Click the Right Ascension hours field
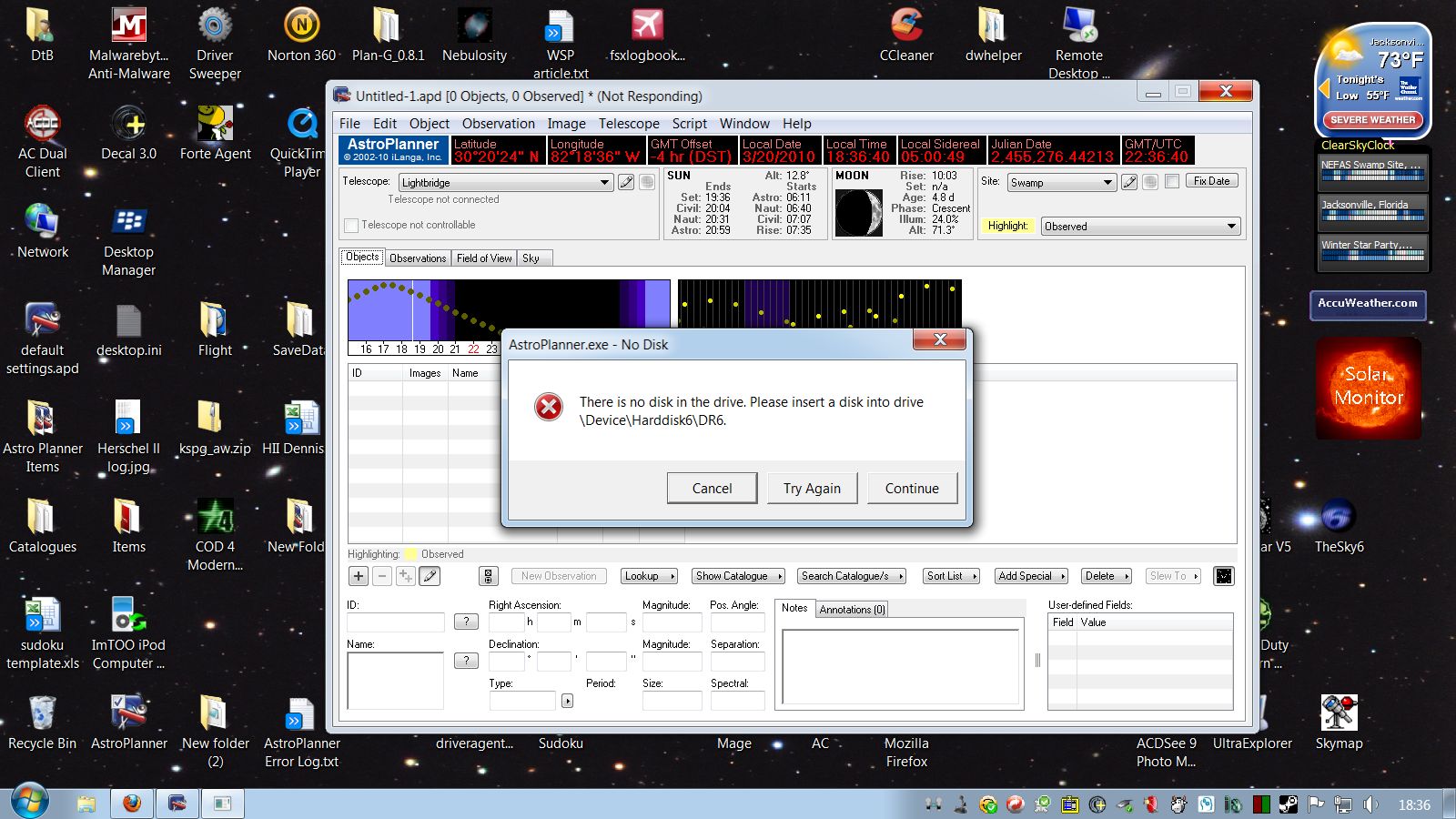This screenshot has height=819, width=1456. click(506, 622)
